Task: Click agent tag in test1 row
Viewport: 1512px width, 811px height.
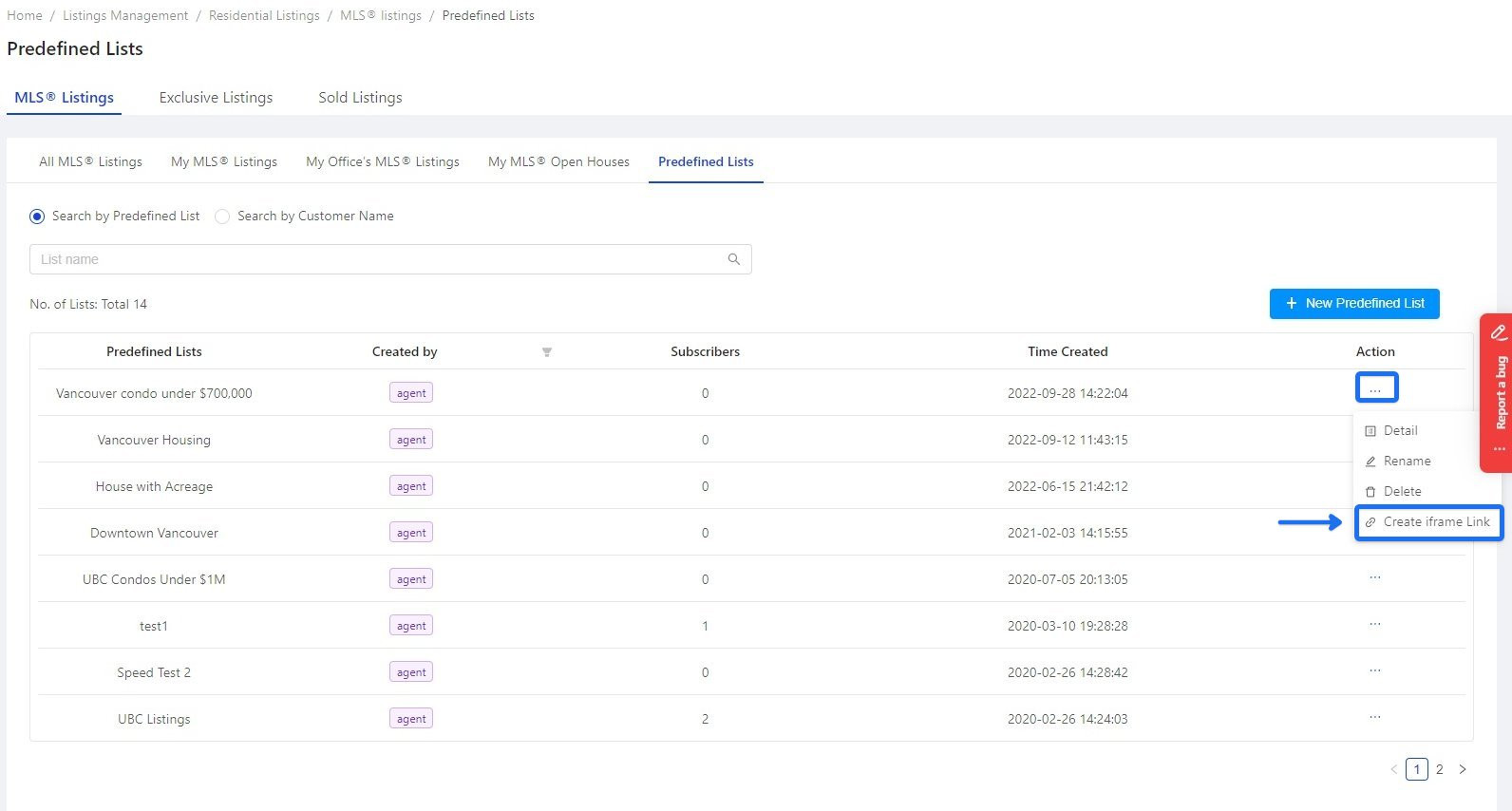Action: coord(411,626)
